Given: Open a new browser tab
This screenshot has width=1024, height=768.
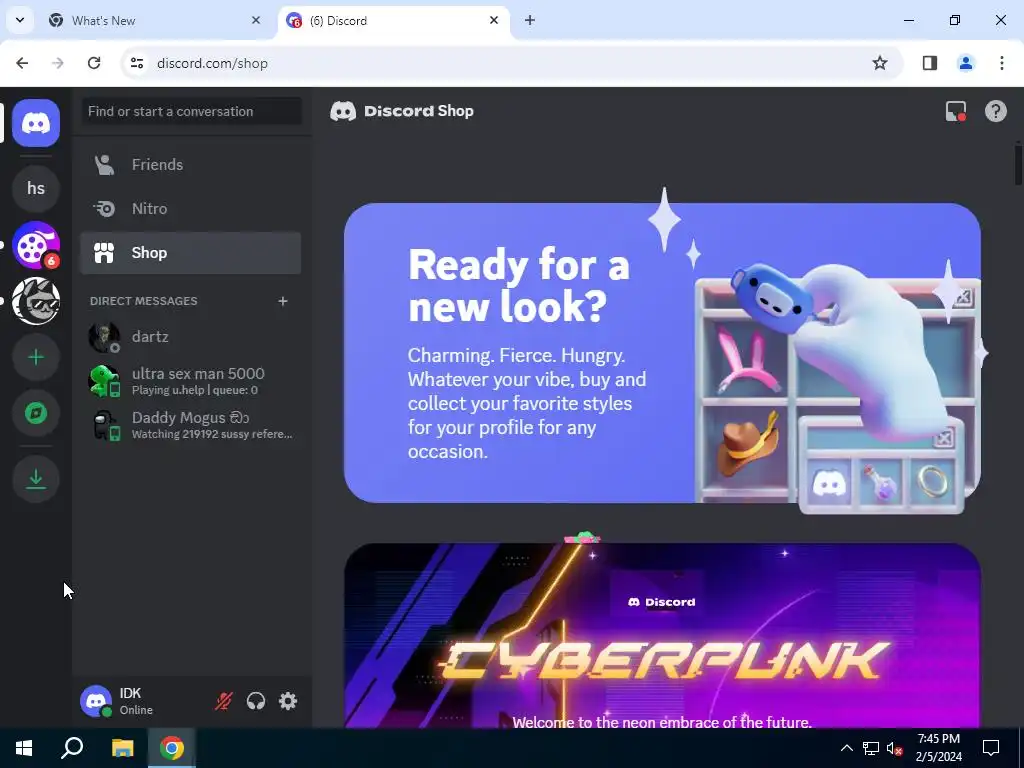Looking at the screenshot, I should coord(530,20).
